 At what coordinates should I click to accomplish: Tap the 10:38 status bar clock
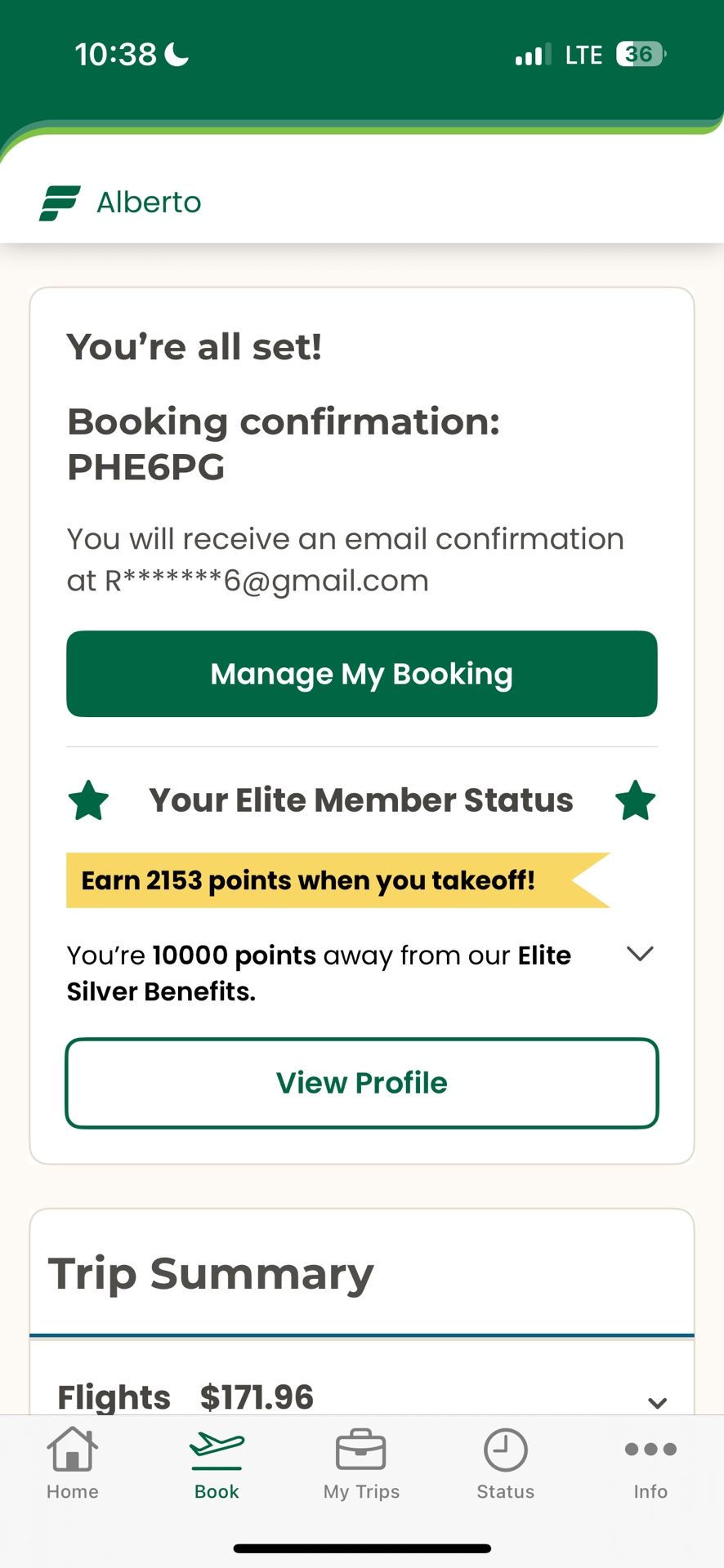[x=115, y=55]
